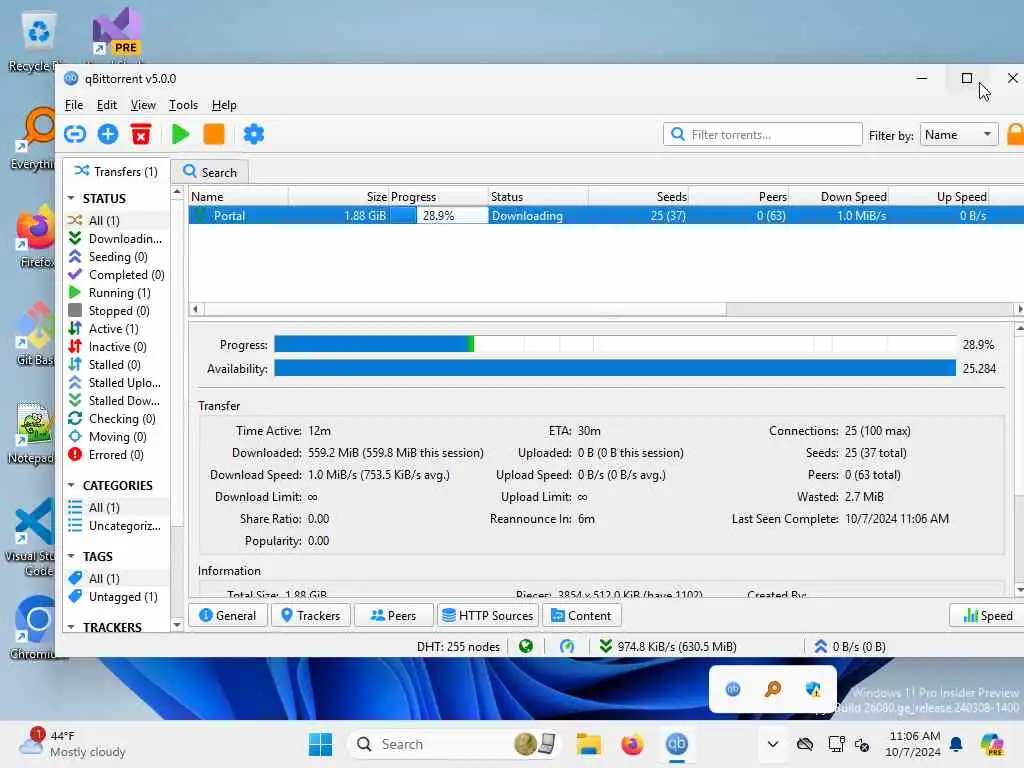
Task: Open the Edit menu
Action: tap(106, 105)
